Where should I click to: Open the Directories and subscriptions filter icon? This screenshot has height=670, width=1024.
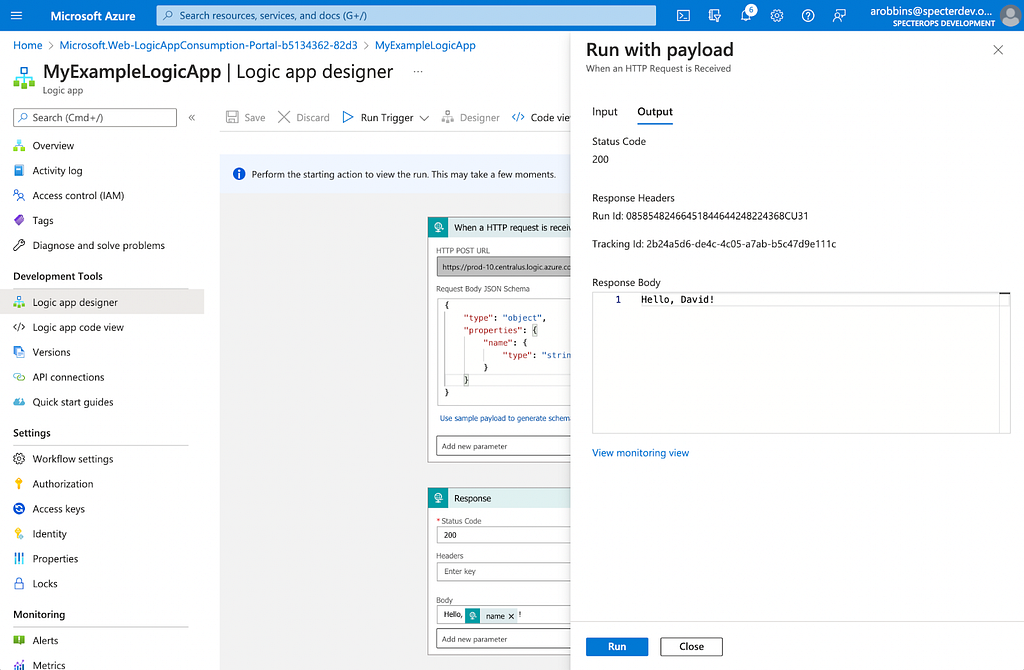click(714, 16)
